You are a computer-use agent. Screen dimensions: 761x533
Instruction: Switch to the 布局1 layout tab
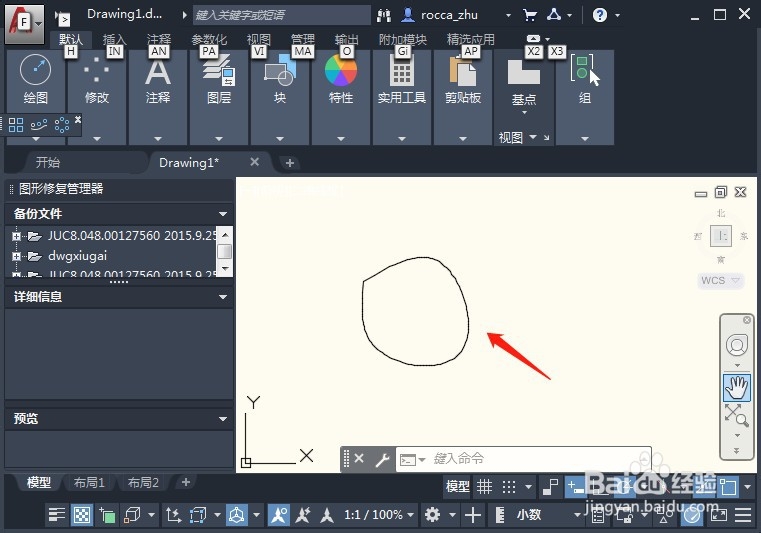point(89,483)
